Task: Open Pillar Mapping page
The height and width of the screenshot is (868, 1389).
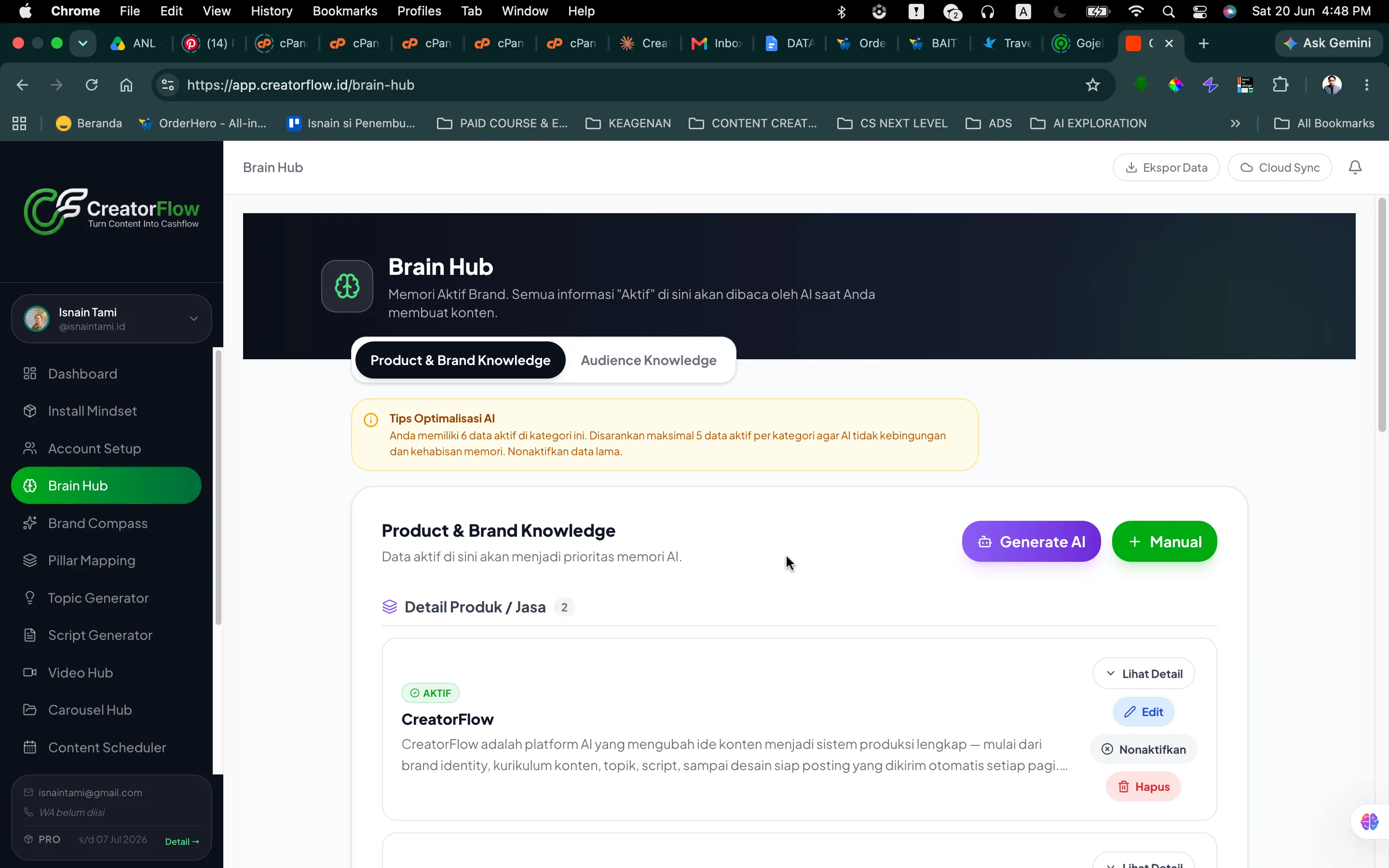Action: coord(106,560)
